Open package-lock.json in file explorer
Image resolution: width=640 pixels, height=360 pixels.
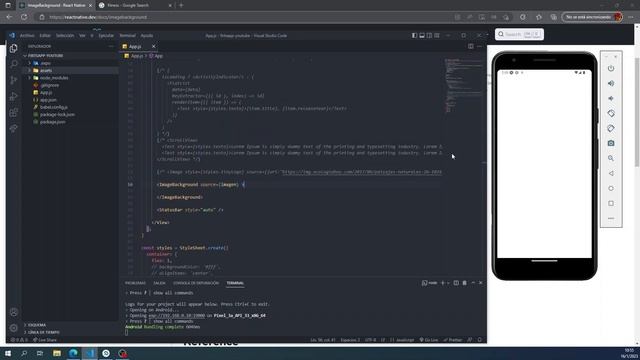coord(57,114)
